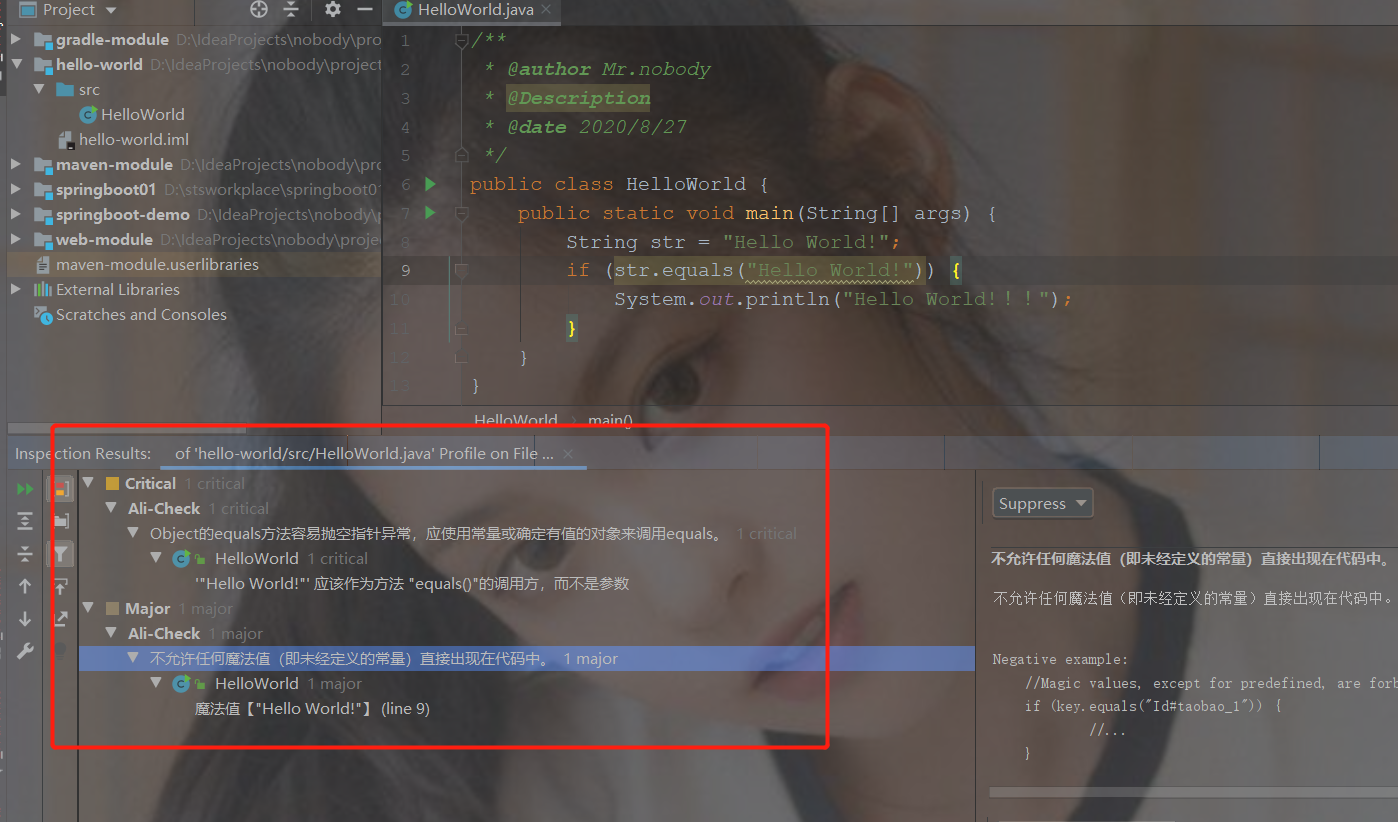Toggle if-block fold on line 9

(x=461, y=270)
